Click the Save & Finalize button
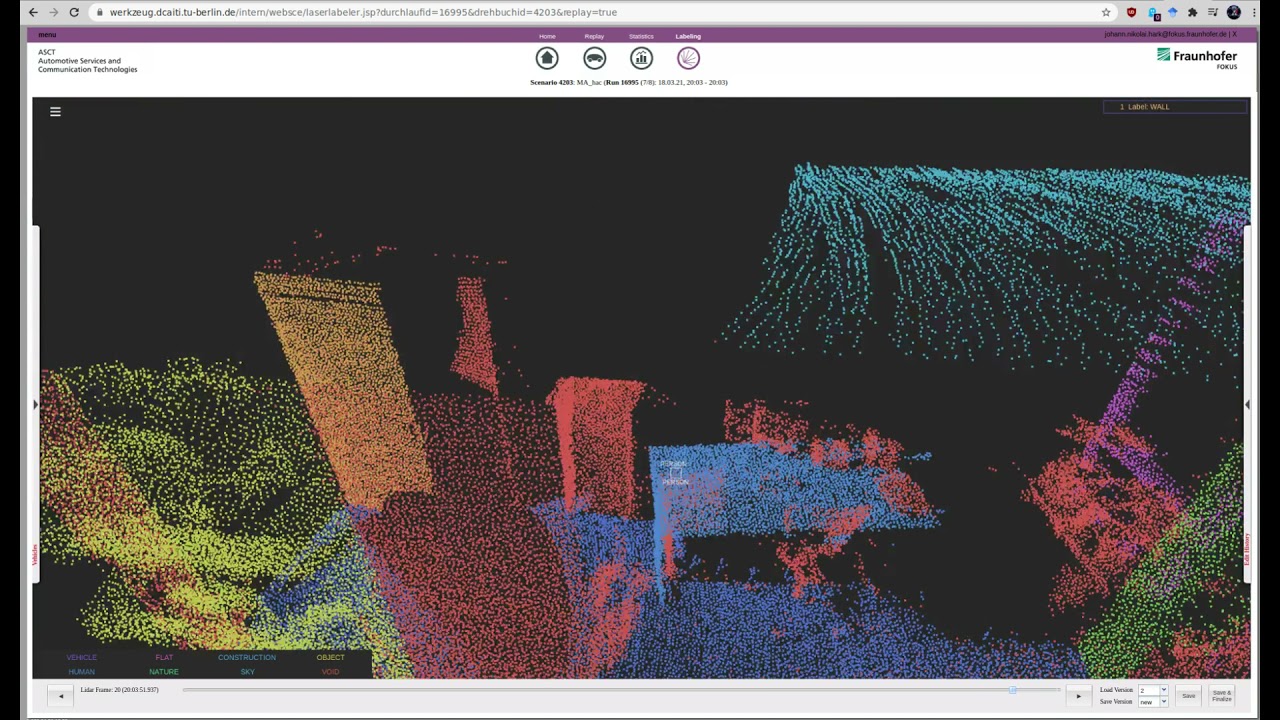 pyautogui.click(x=1222, y=696)
